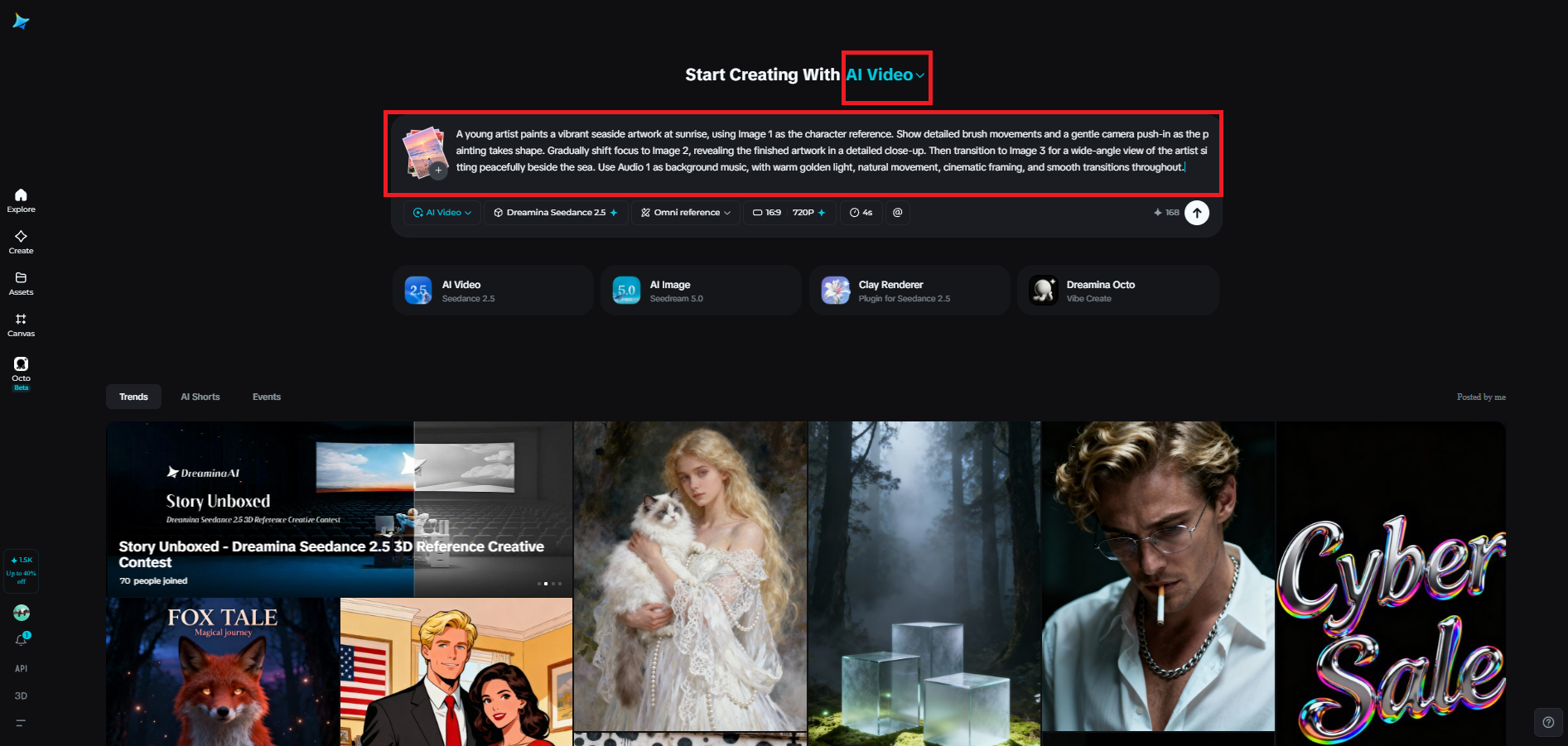1568x746 pixels.
Task: Select the AI Image Seedream 5.0 card
Action: pos(701,291)
